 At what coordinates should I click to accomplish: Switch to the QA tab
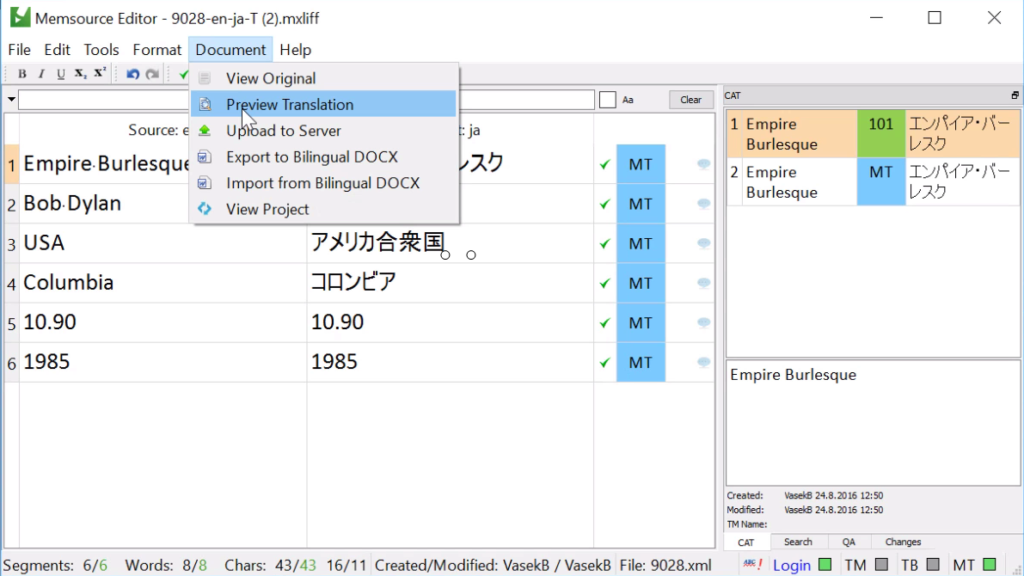click(848, 542)
